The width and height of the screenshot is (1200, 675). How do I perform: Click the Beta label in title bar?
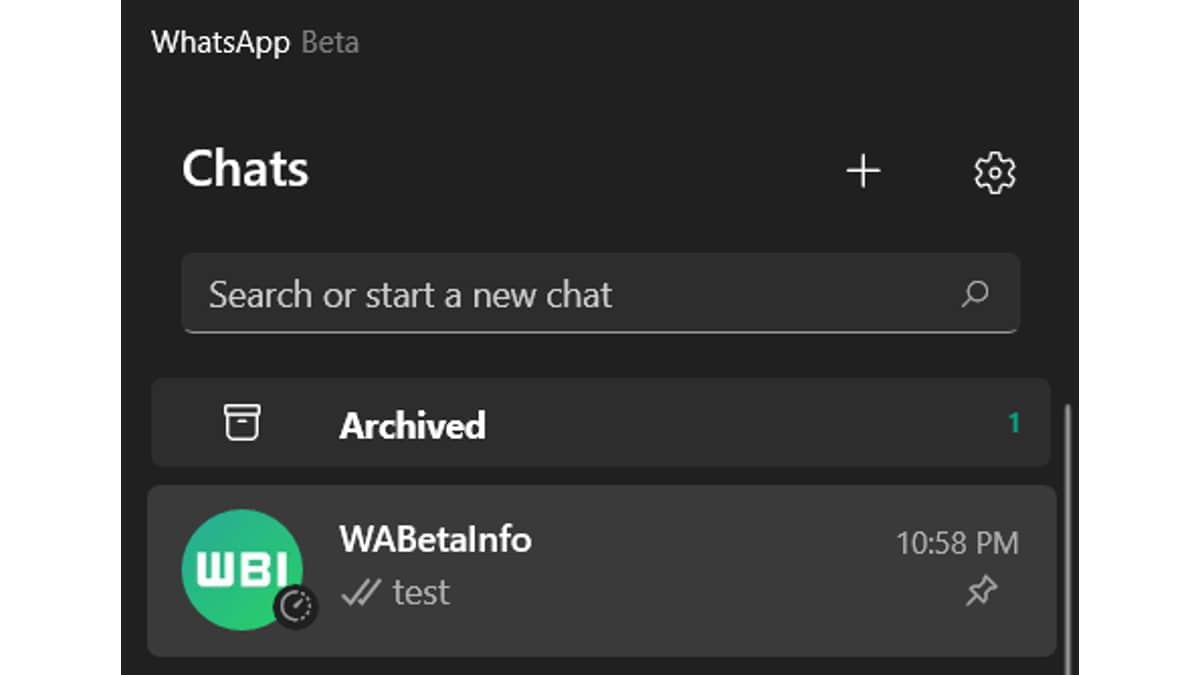point(330,43)
